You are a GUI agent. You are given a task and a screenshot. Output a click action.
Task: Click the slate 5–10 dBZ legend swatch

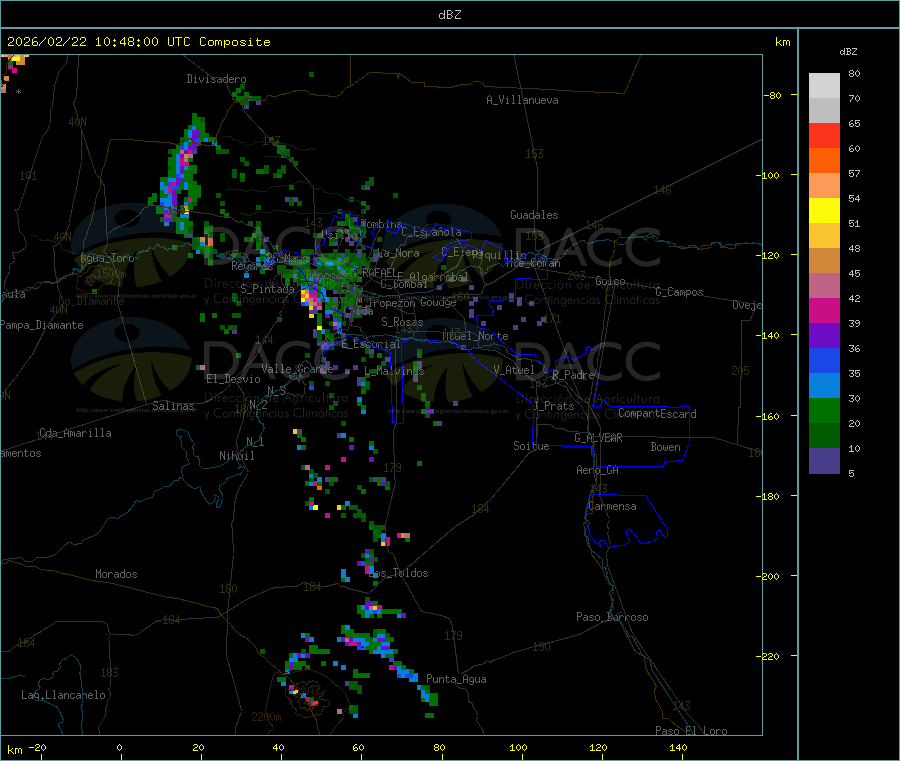pos(824,461)
